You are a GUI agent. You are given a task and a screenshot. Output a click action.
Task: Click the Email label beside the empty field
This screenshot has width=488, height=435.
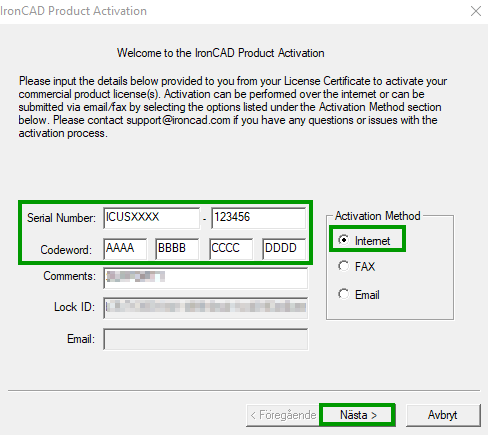pyautogui.click(x=81, y=339)
